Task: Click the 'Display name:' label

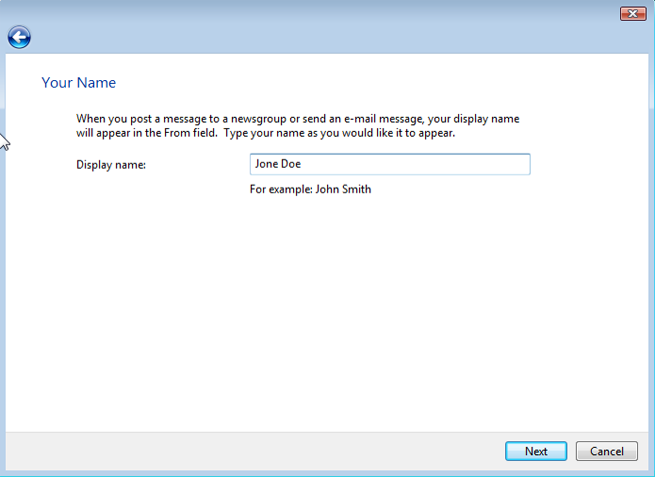Action: coord(111,165)
